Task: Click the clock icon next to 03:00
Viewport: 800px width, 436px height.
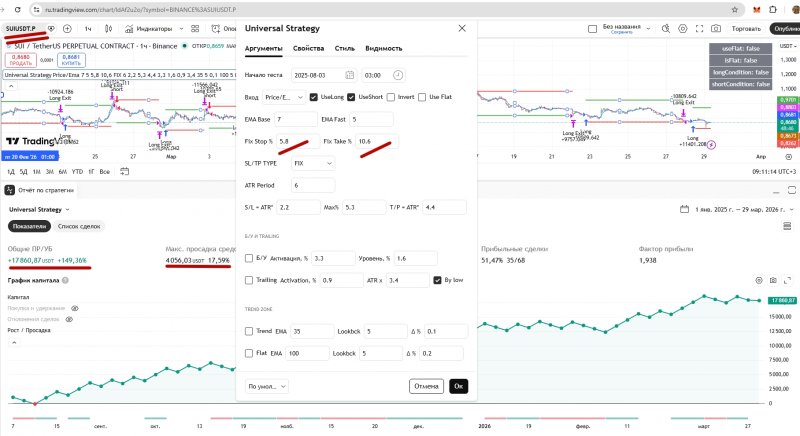Action: pos(398,75)
